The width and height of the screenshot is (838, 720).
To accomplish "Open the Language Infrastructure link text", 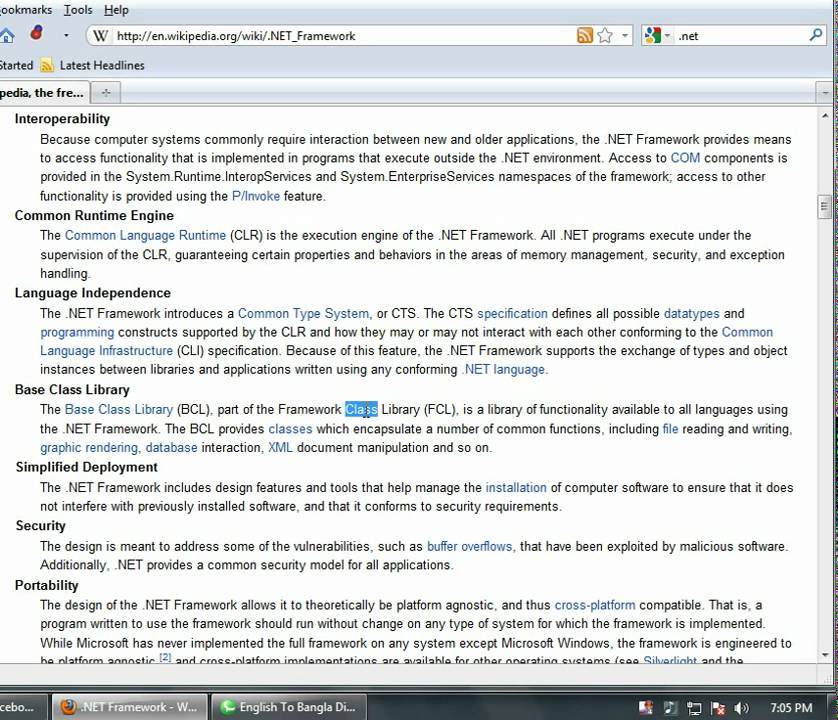I will pyautogui.click(x=106, y=351).
